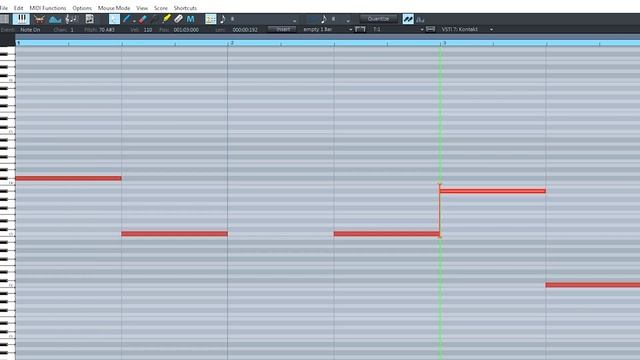
Task: Select the first MIDI note at bar 1
Action: [x=69, y=178]
